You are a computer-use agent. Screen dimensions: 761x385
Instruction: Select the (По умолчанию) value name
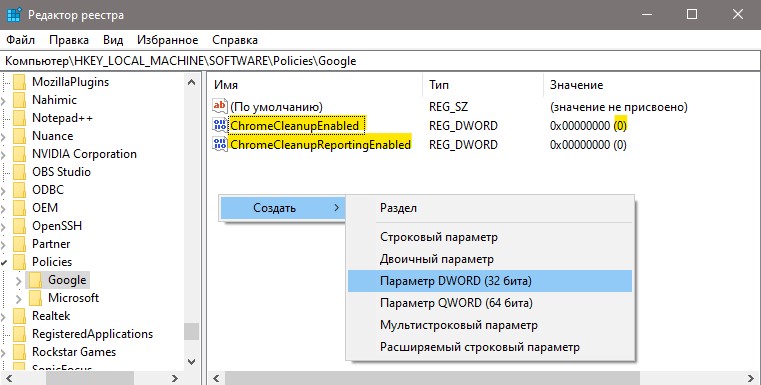(276, 107)
